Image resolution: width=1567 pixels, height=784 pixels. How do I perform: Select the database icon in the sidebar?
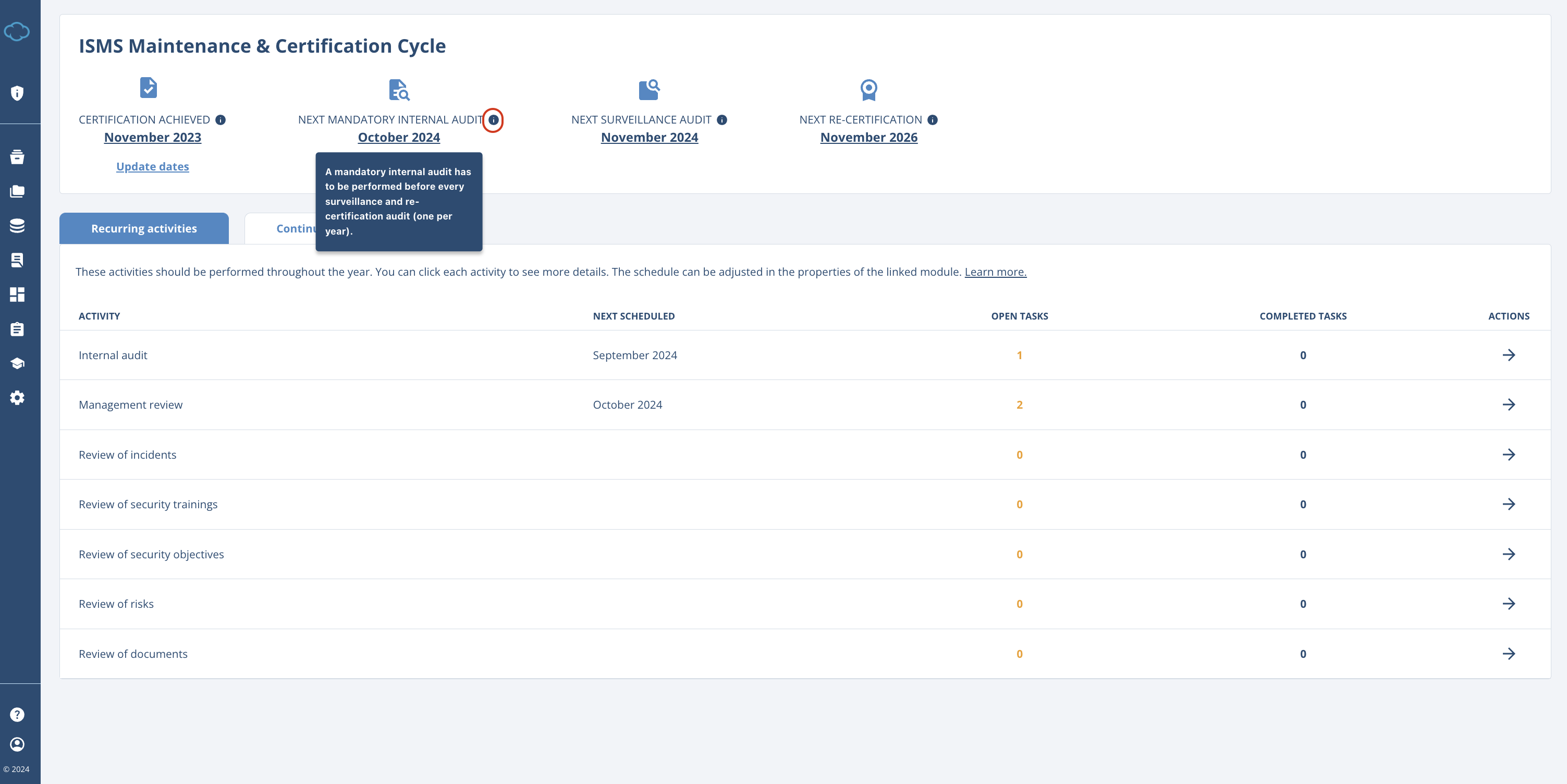click(18, 225)
